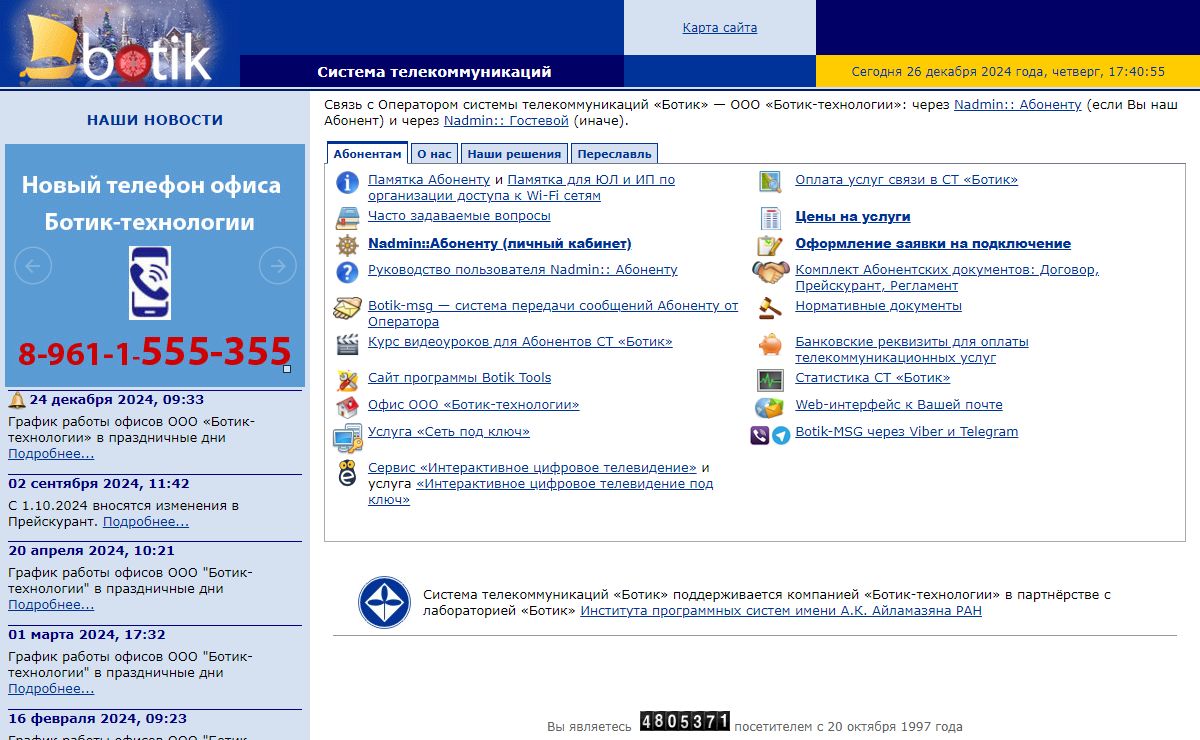Click the new office phone banner image

click(x=155, y=266)
